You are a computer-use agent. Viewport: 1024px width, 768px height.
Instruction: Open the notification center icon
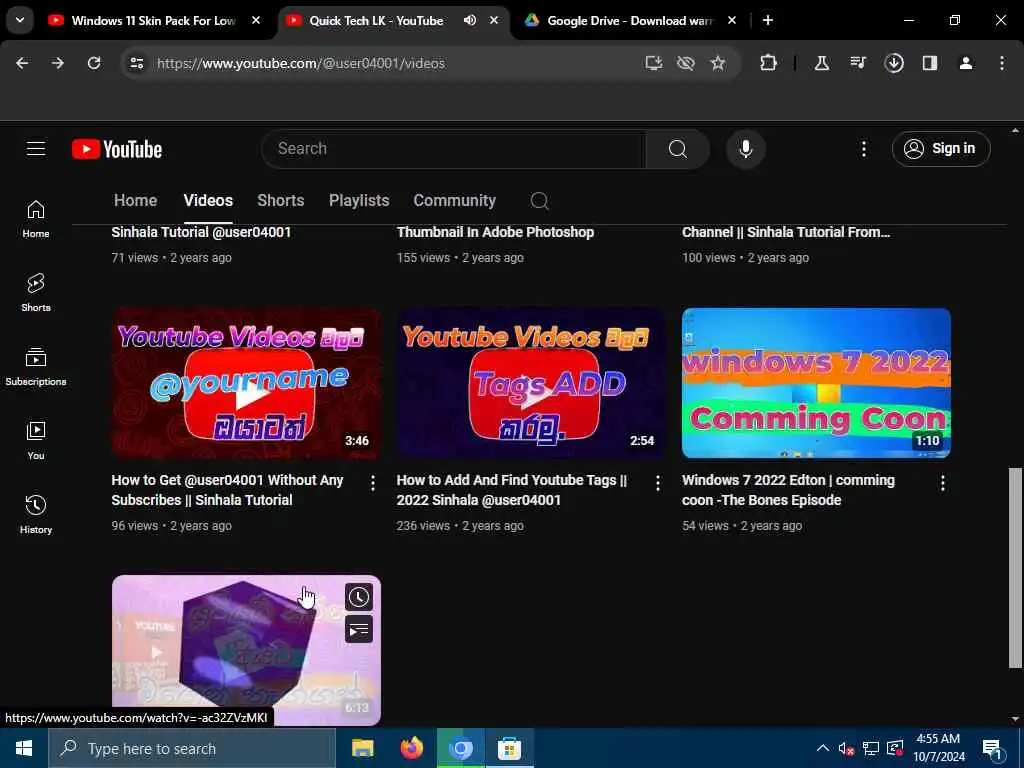993,748
